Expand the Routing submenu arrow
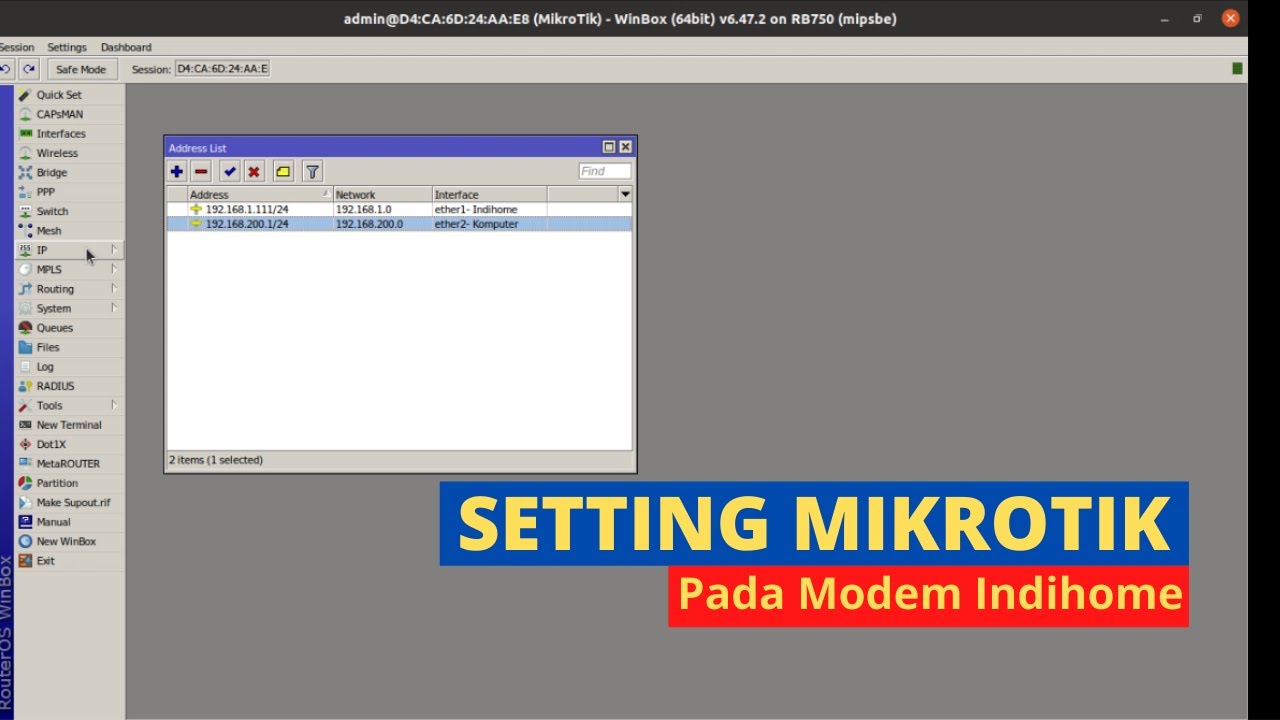 point(114,288)
